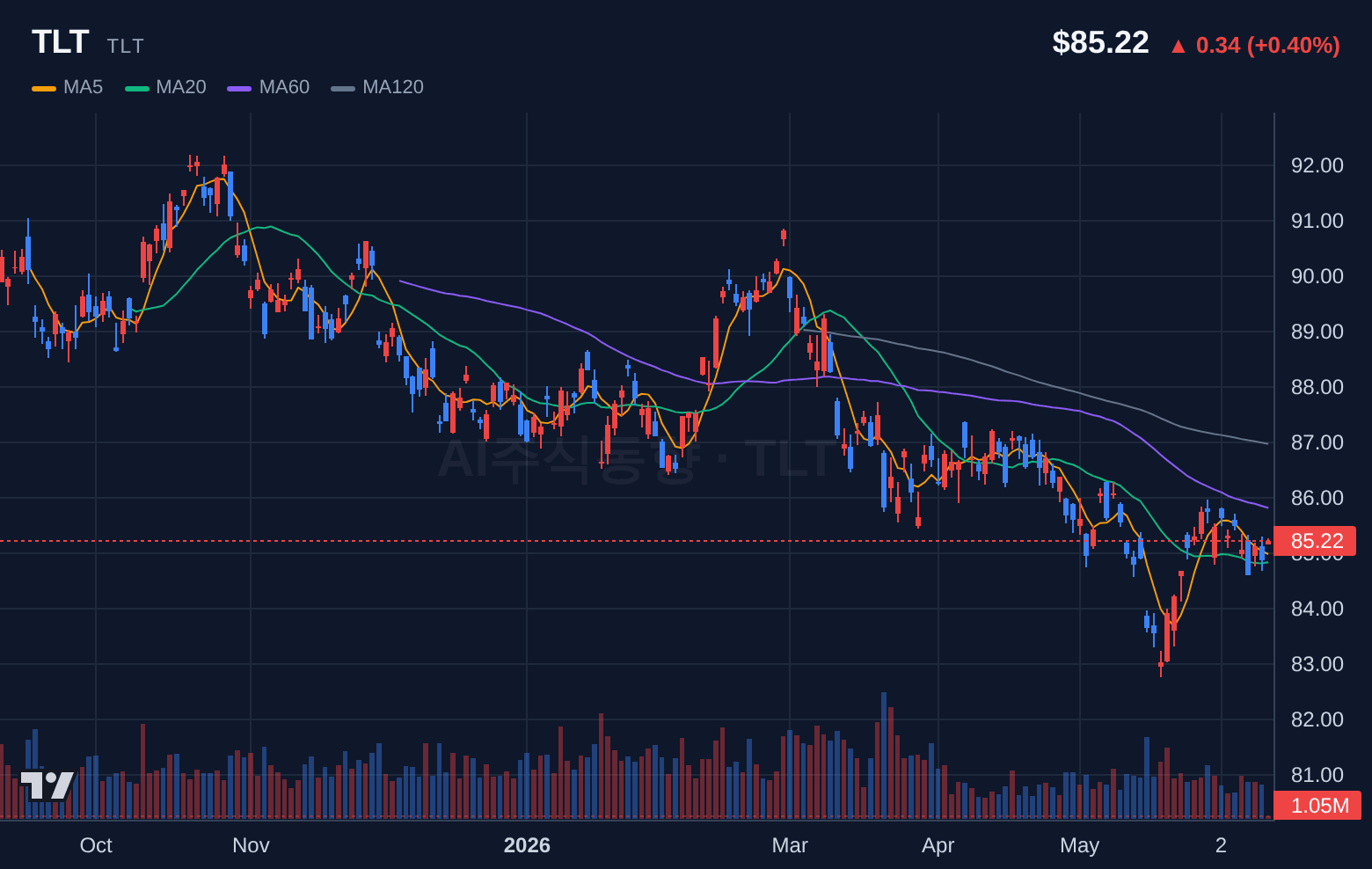Click the large TLT ticker title
1372x869 pixels.
tap(61, 42)
